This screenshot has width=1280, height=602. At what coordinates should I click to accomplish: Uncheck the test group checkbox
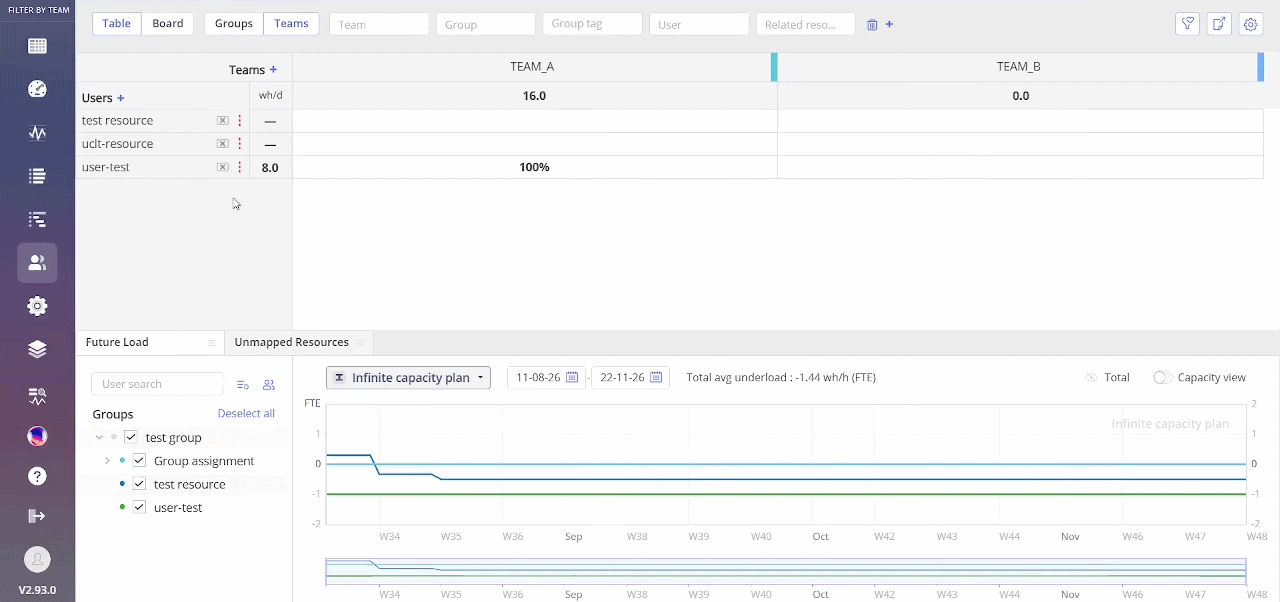pyautogui.click(x=130, y=437)
